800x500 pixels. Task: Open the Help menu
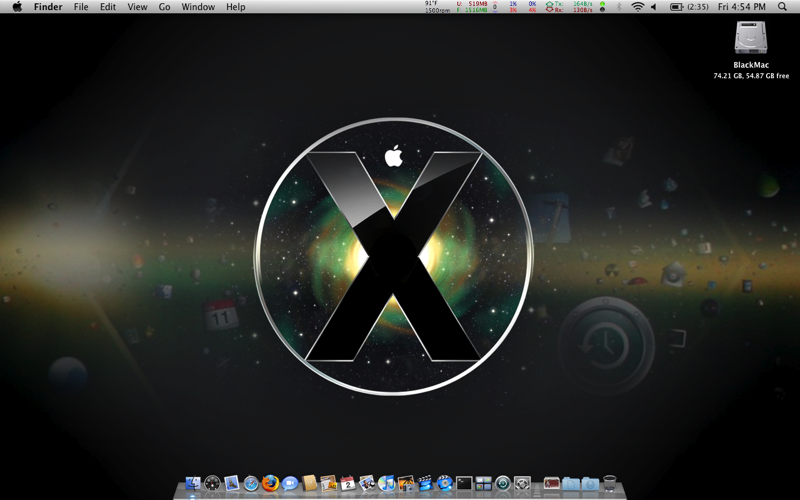click(x=236, y=7)
